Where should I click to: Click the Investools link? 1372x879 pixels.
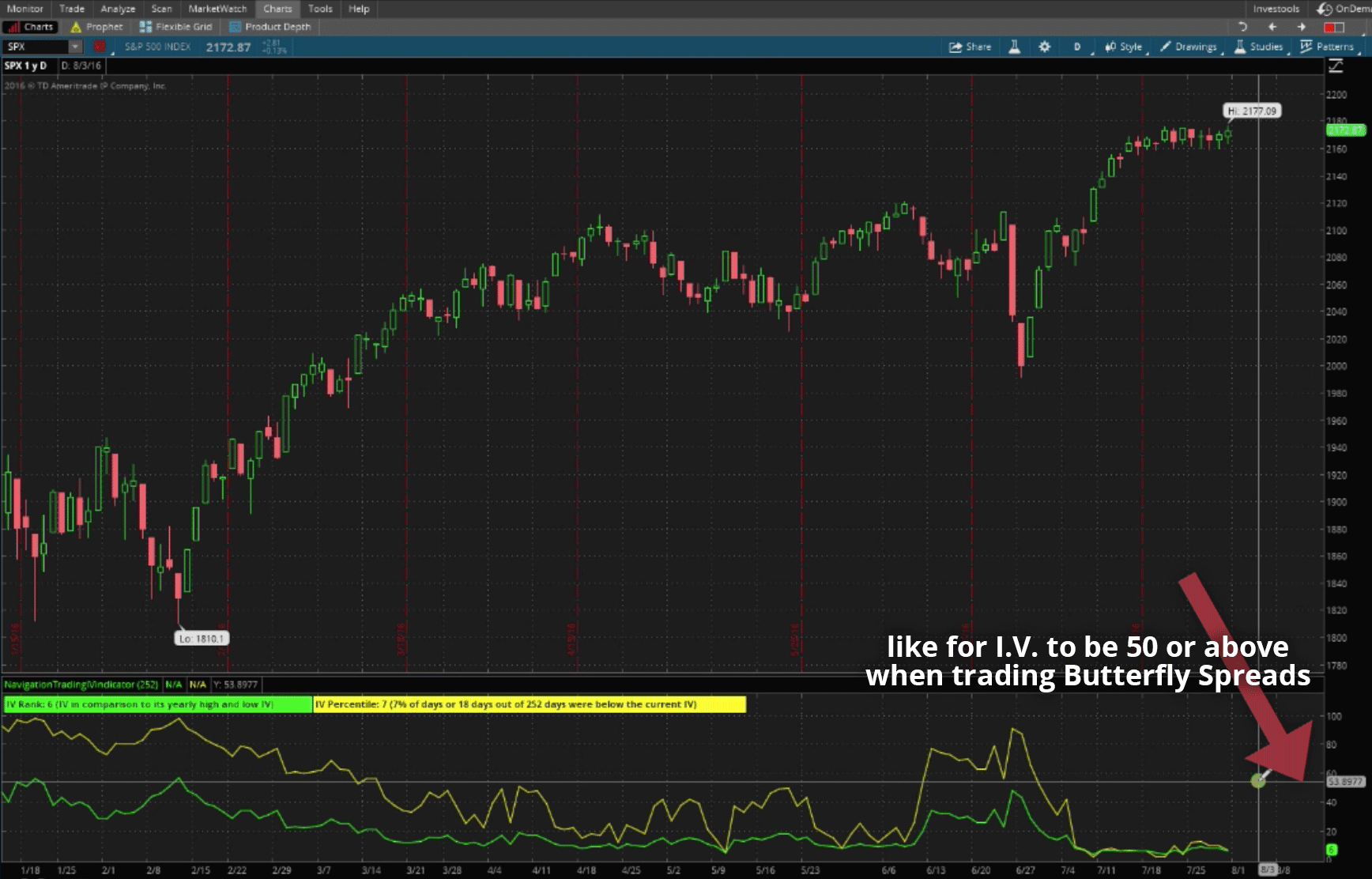pyautogui.click(x=1276, y=9)
